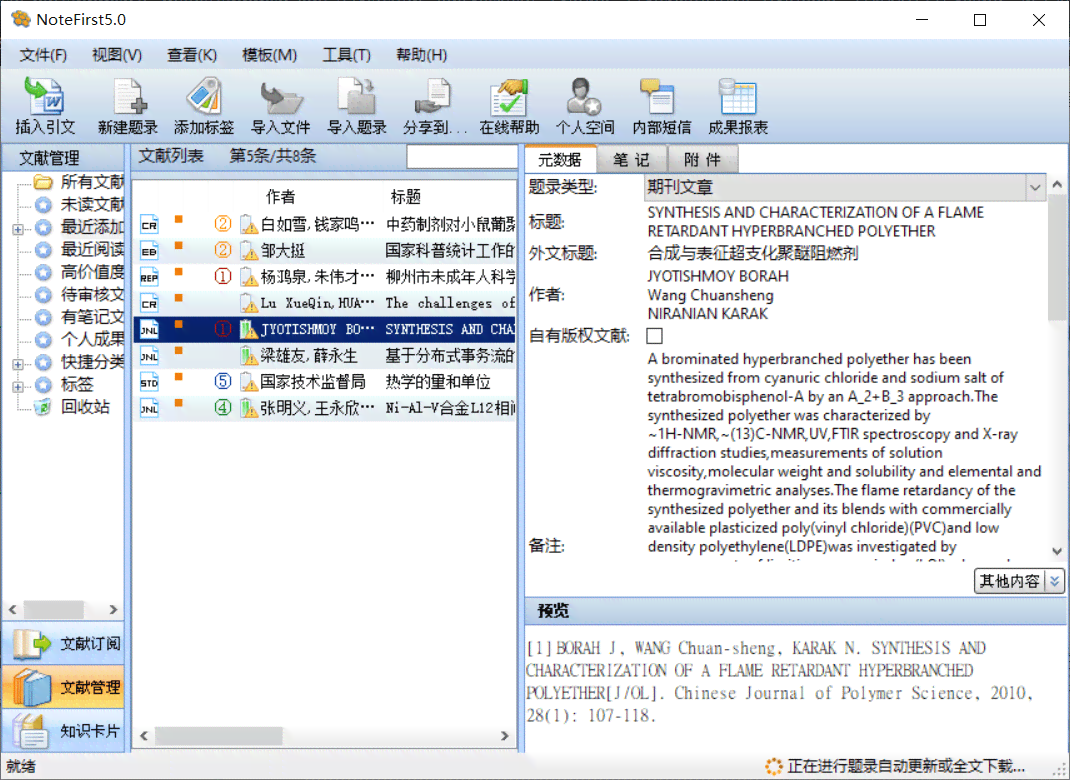Screen dimensions: 1070x780
Task: Click the 导入题录 toolbar icon
Action: [x=357, y=106]
